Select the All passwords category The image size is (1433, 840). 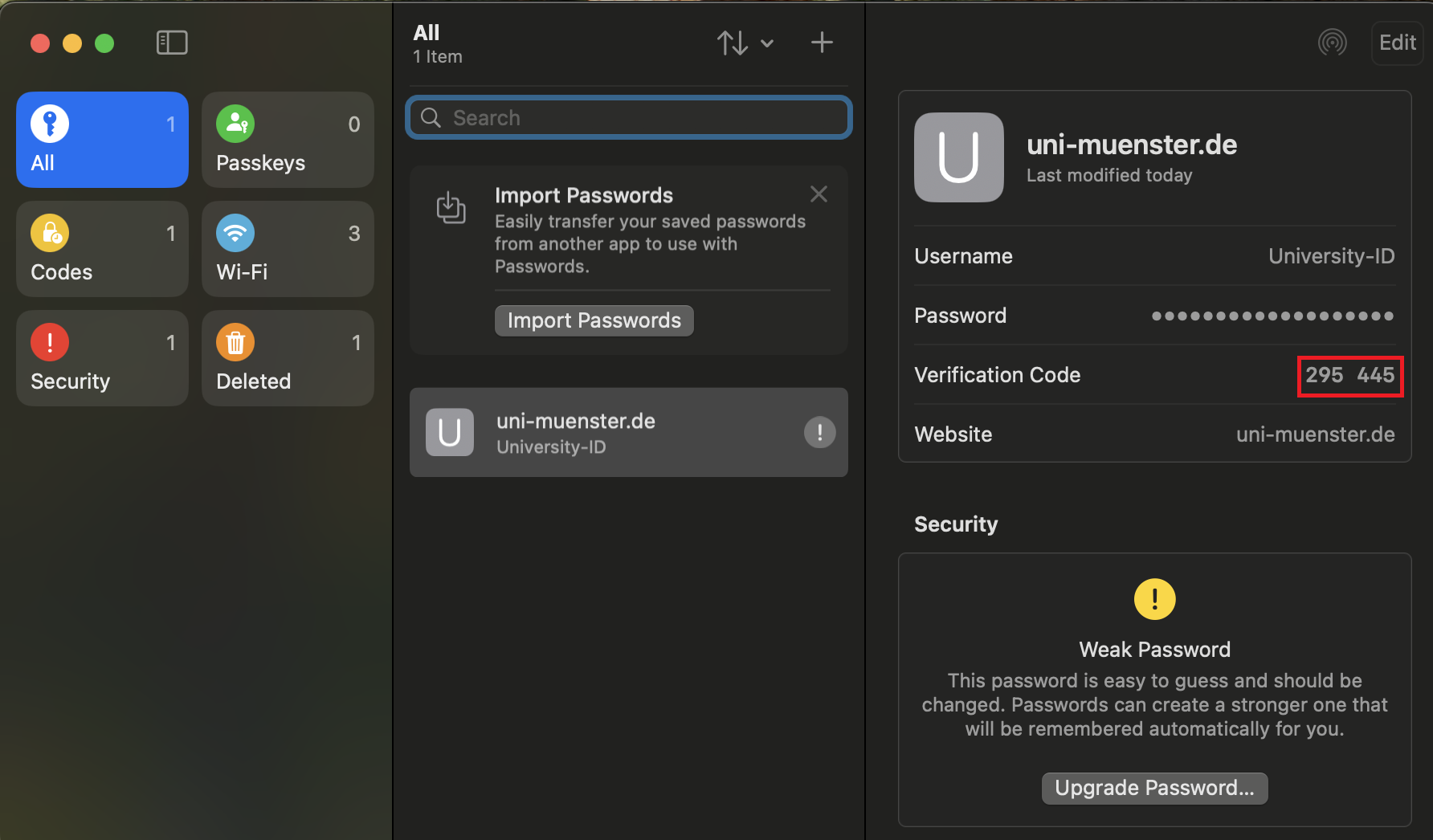click(102, 140)
